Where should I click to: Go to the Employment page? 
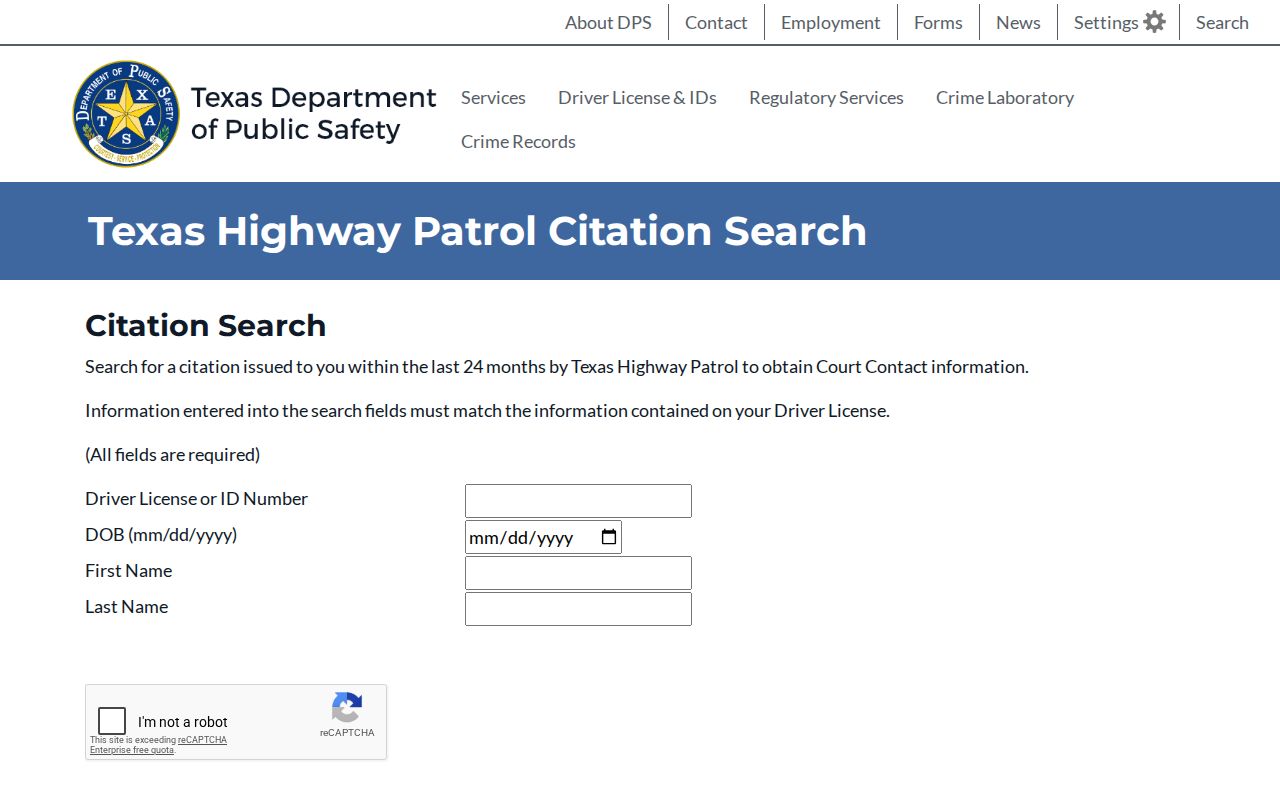(x=831, y=22)
